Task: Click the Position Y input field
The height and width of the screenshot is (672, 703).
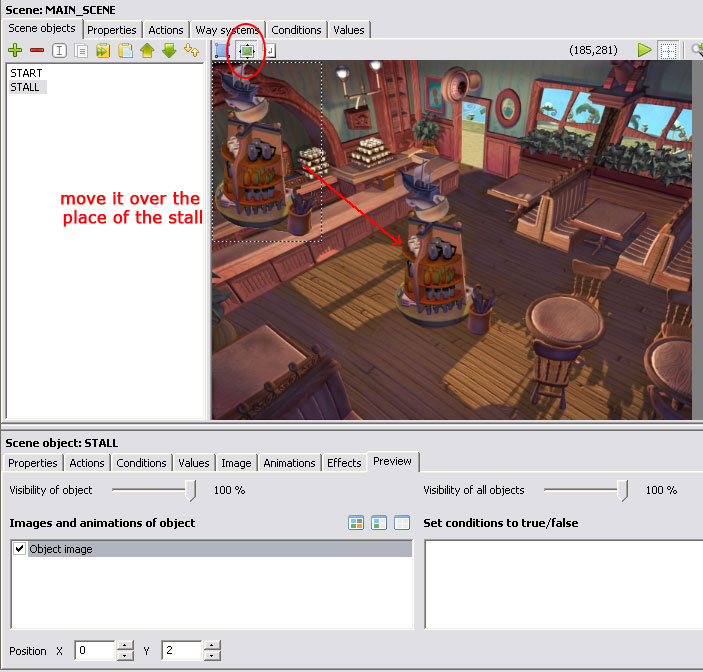Action: click(x=182, y=650)
